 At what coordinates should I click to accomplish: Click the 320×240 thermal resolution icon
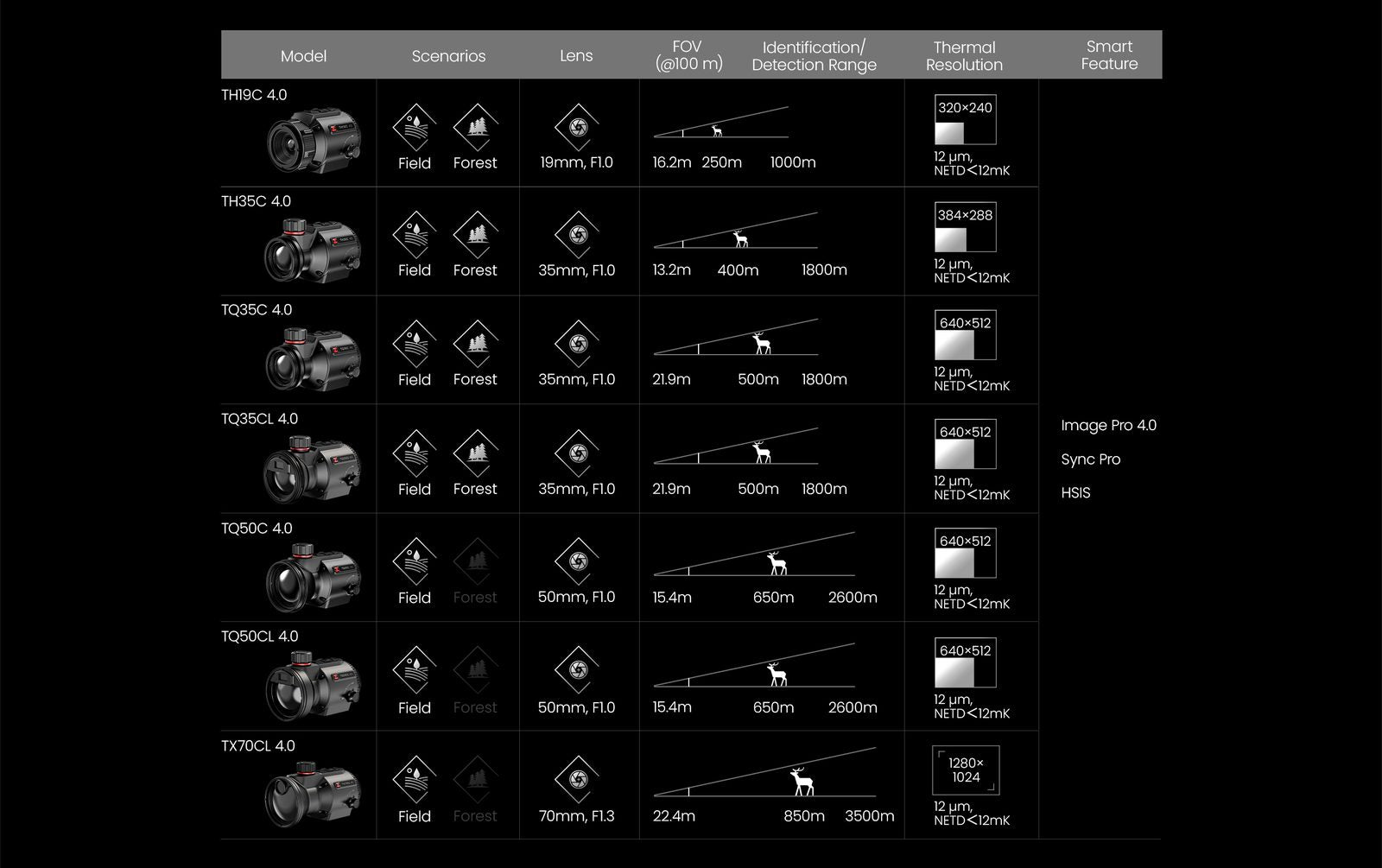tap(965, 119)
